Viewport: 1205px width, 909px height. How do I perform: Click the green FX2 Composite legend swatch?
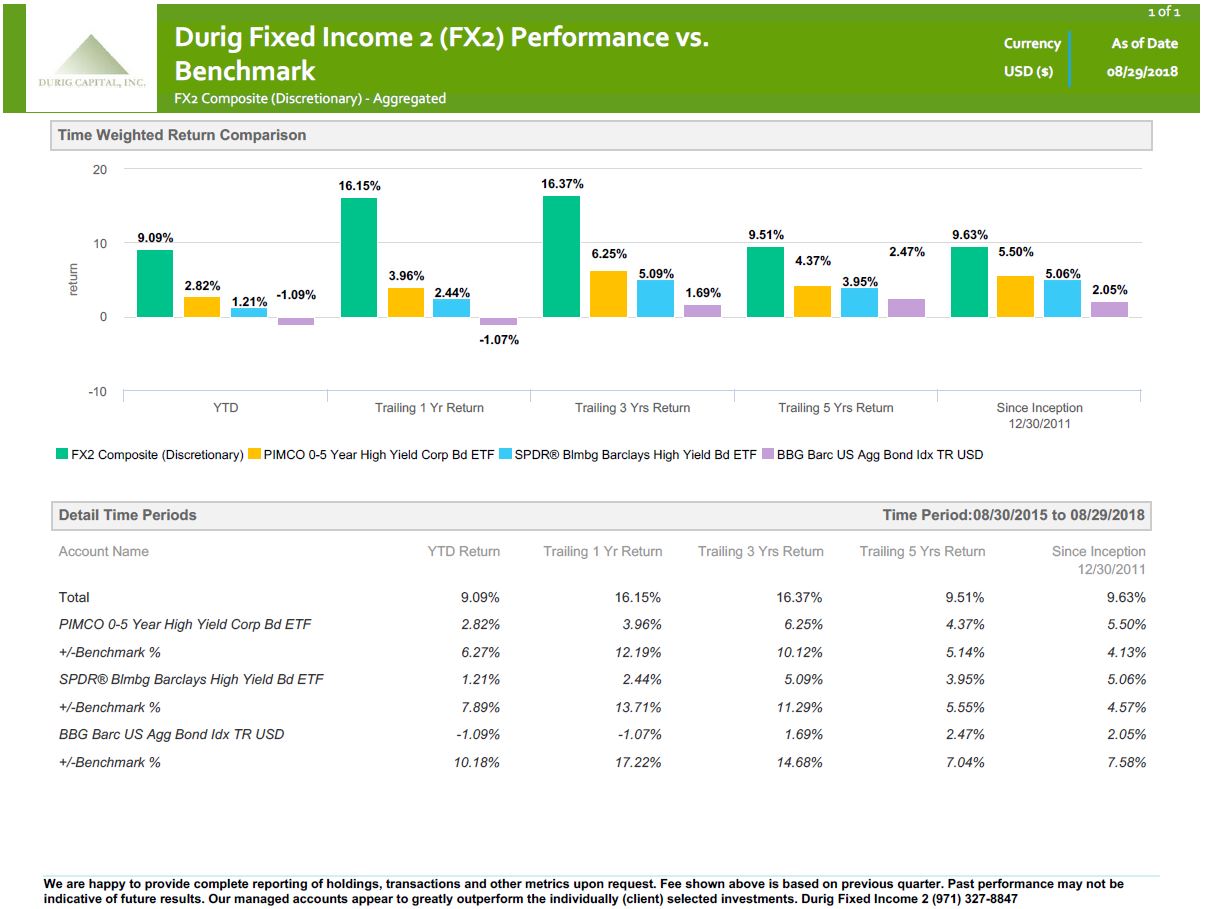[61, 455]
